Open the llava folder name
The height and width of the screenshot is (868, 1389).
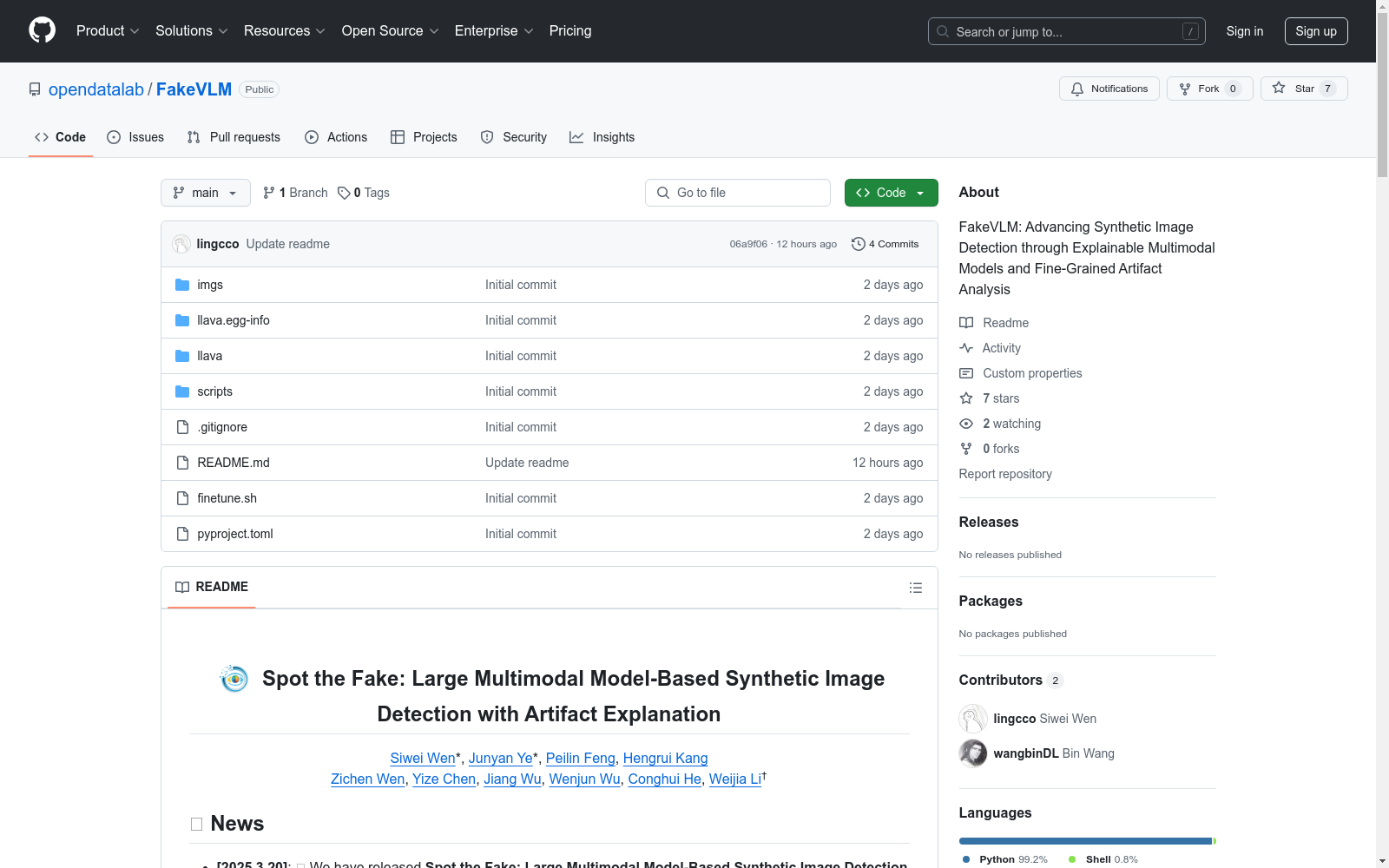[210, 356]
